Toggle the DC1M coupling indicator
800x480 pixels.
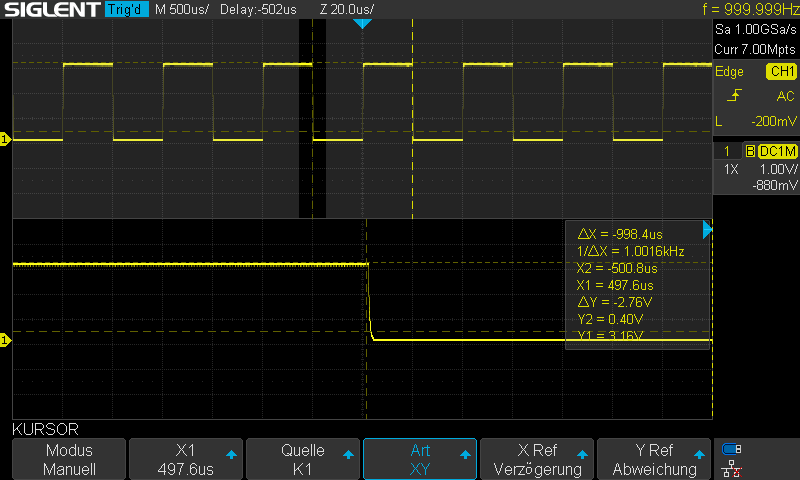(x=777, y=151)
